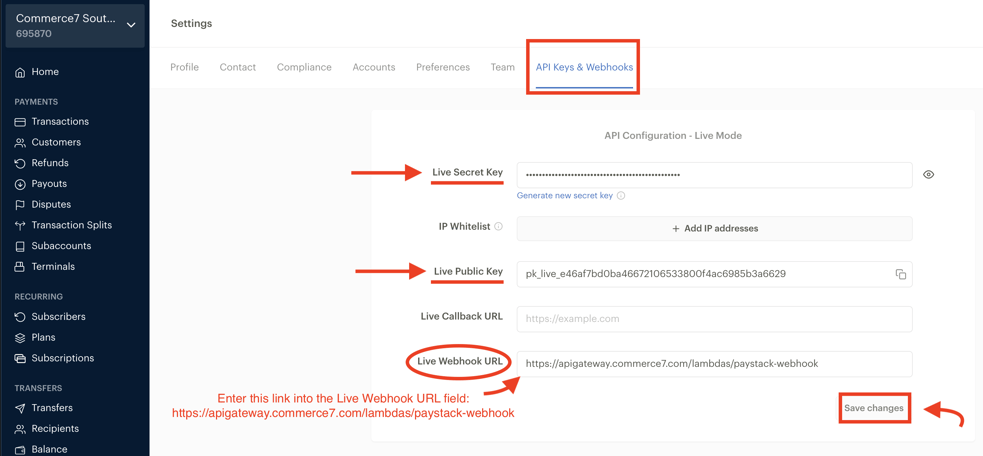Show info tooltip next to IP Whitelist
This screenshot has height=456, width=983.
coord(498,227)
